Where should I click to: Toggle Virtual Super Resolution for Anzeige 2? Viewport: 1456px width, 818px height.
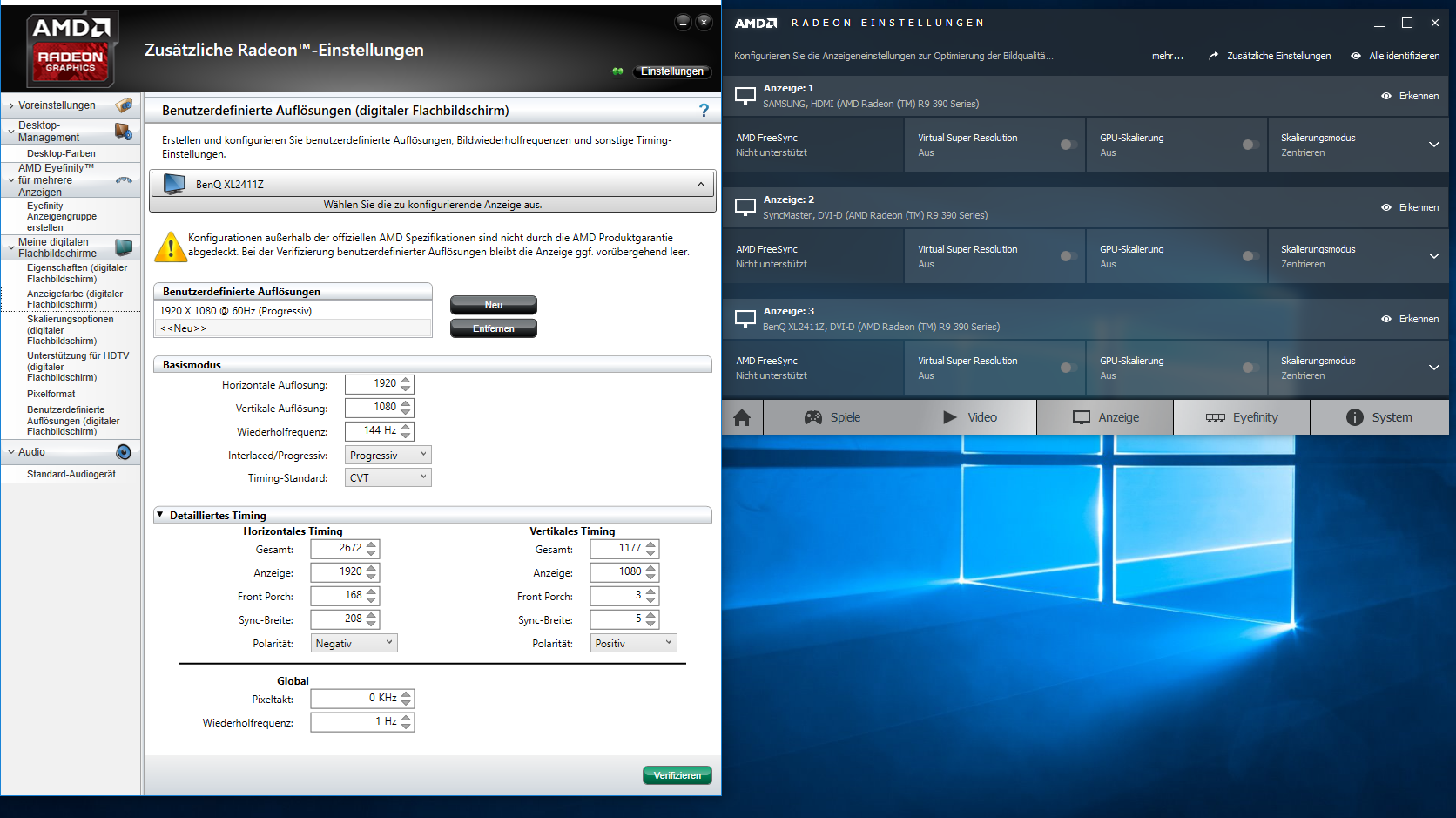tap(1068, 256)
